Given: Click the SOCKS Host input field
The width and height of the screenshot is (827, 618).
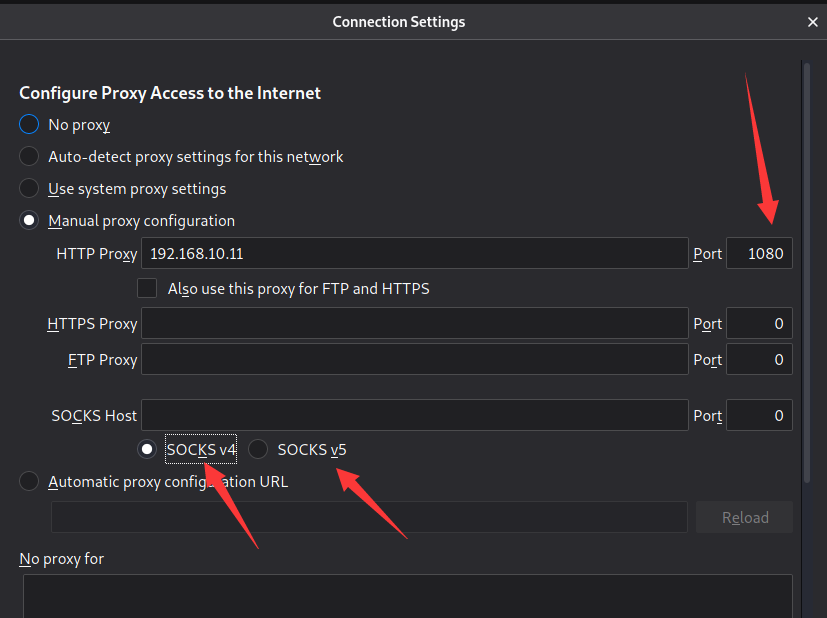Looking at the screenshot, I should point(414,415).
